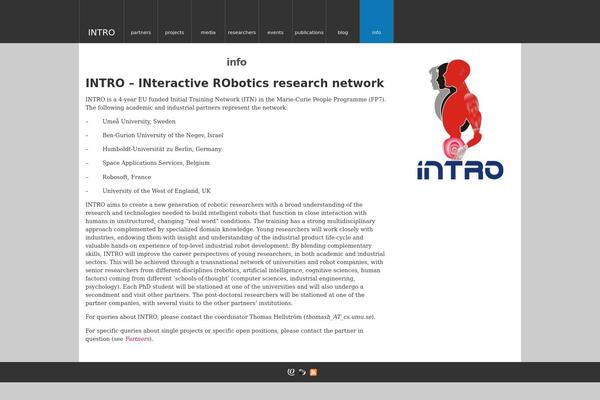Screen dimensions: 600x400
Task: Click the @ contact icon in footer
Action: point(291,372)
